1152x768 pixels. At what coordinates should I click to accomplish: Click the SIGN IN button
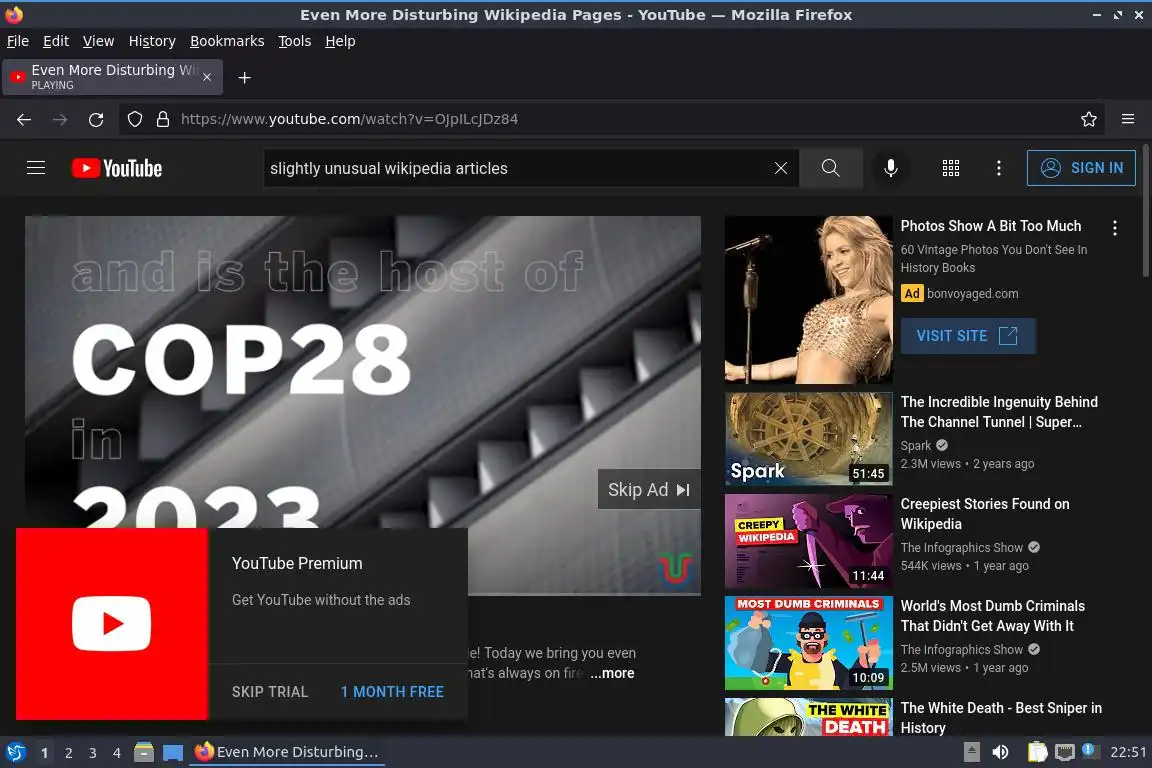[1081, 168]
